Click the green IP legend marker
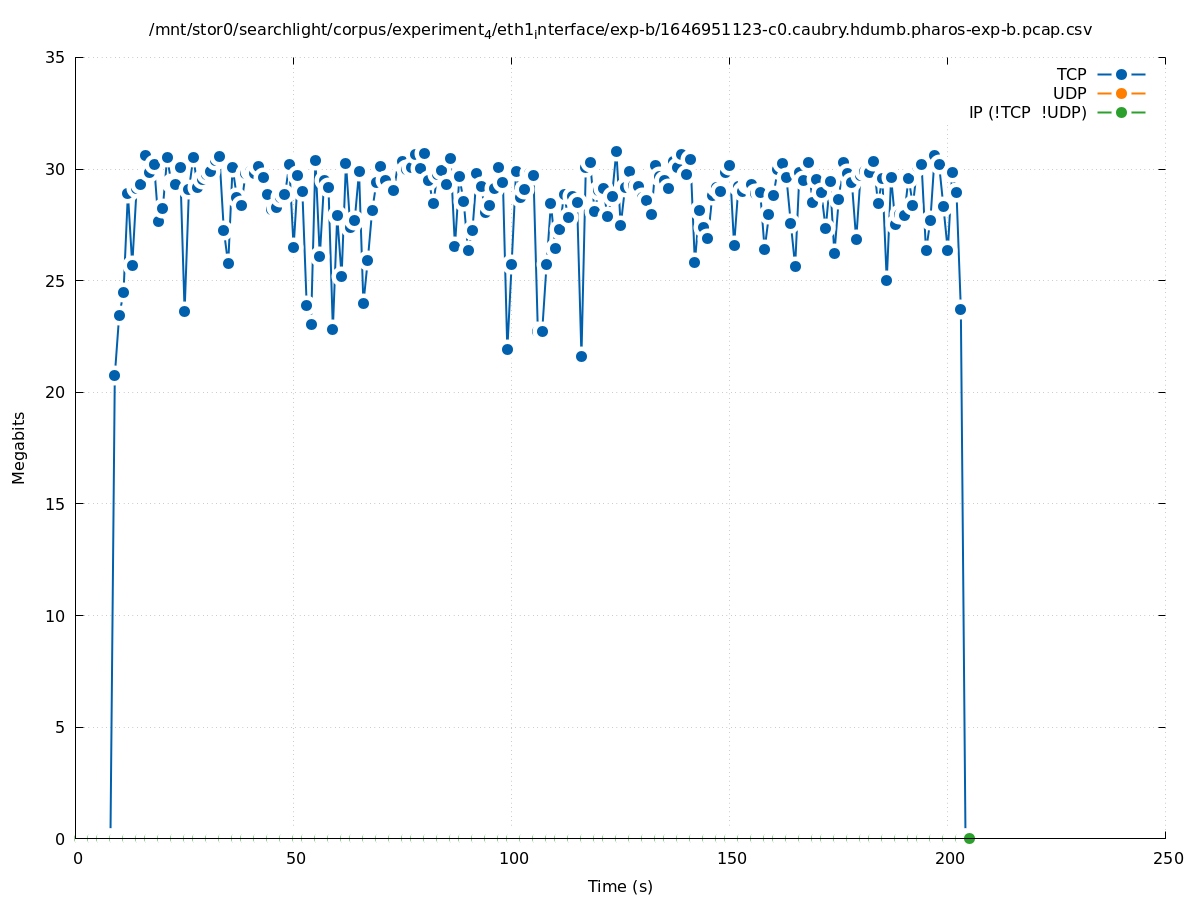Viewport: 1197px width, 900px height. (x=1121, y=113)
